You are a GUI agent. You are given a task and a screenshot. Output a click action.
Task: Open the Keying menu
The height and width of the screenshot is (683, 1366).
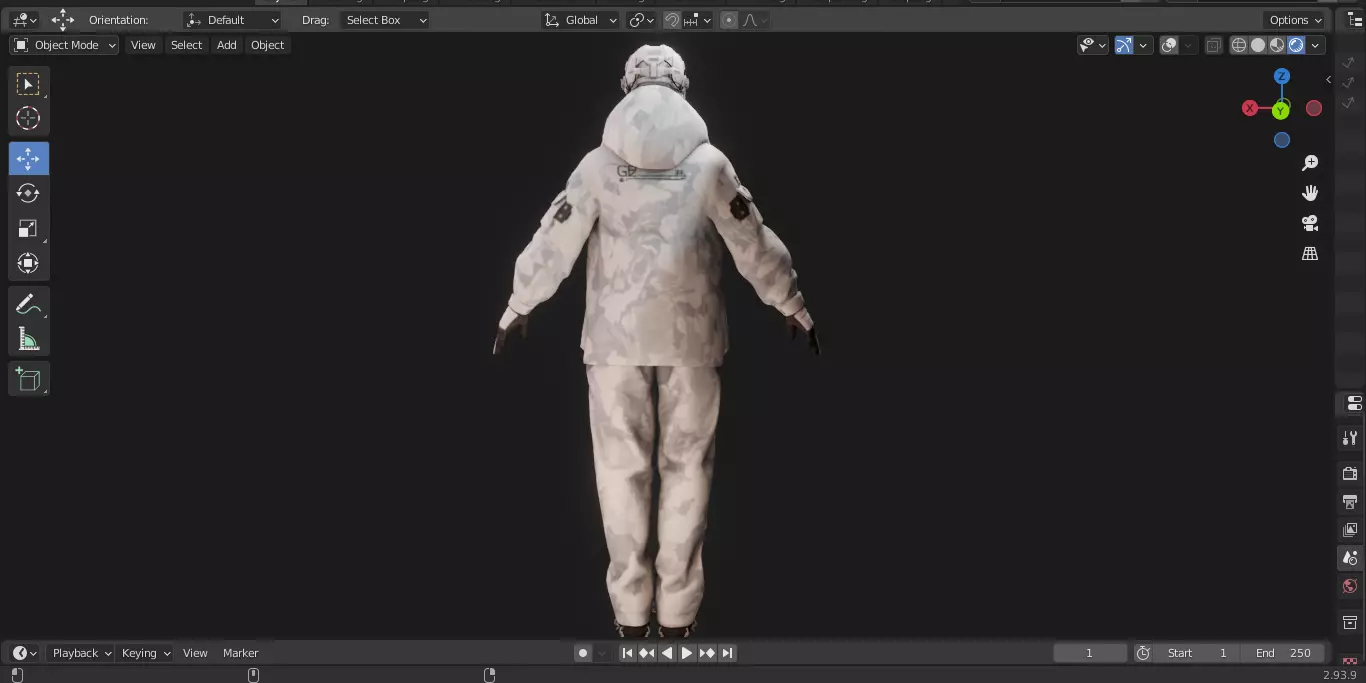pyautogui.click(x=146, y=653)
